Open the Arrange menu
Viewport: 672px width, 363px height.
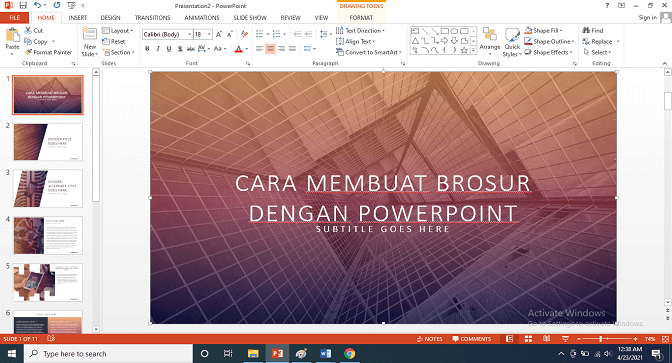tap(490, 42)
